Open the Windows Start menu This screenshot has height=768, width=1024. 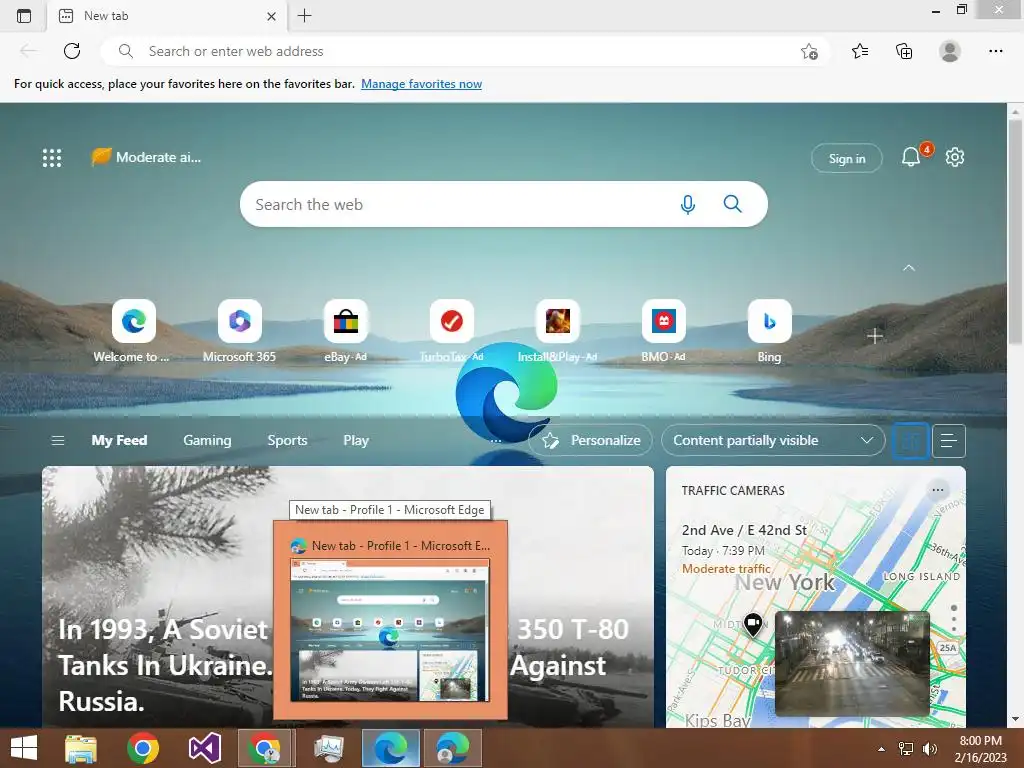tap(24, 748)
